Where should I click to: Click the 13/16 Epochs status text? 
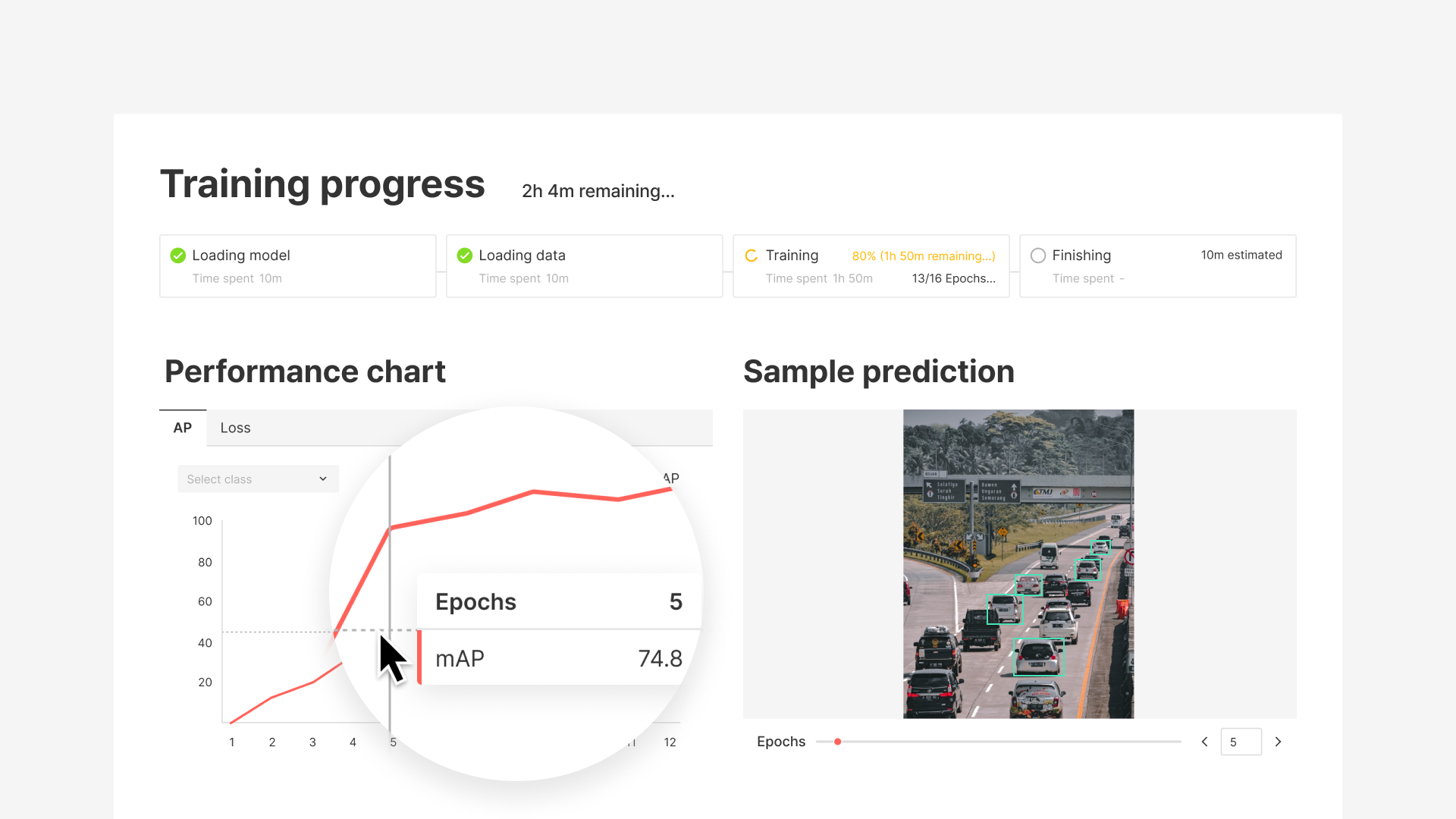[x=953, y=278]
